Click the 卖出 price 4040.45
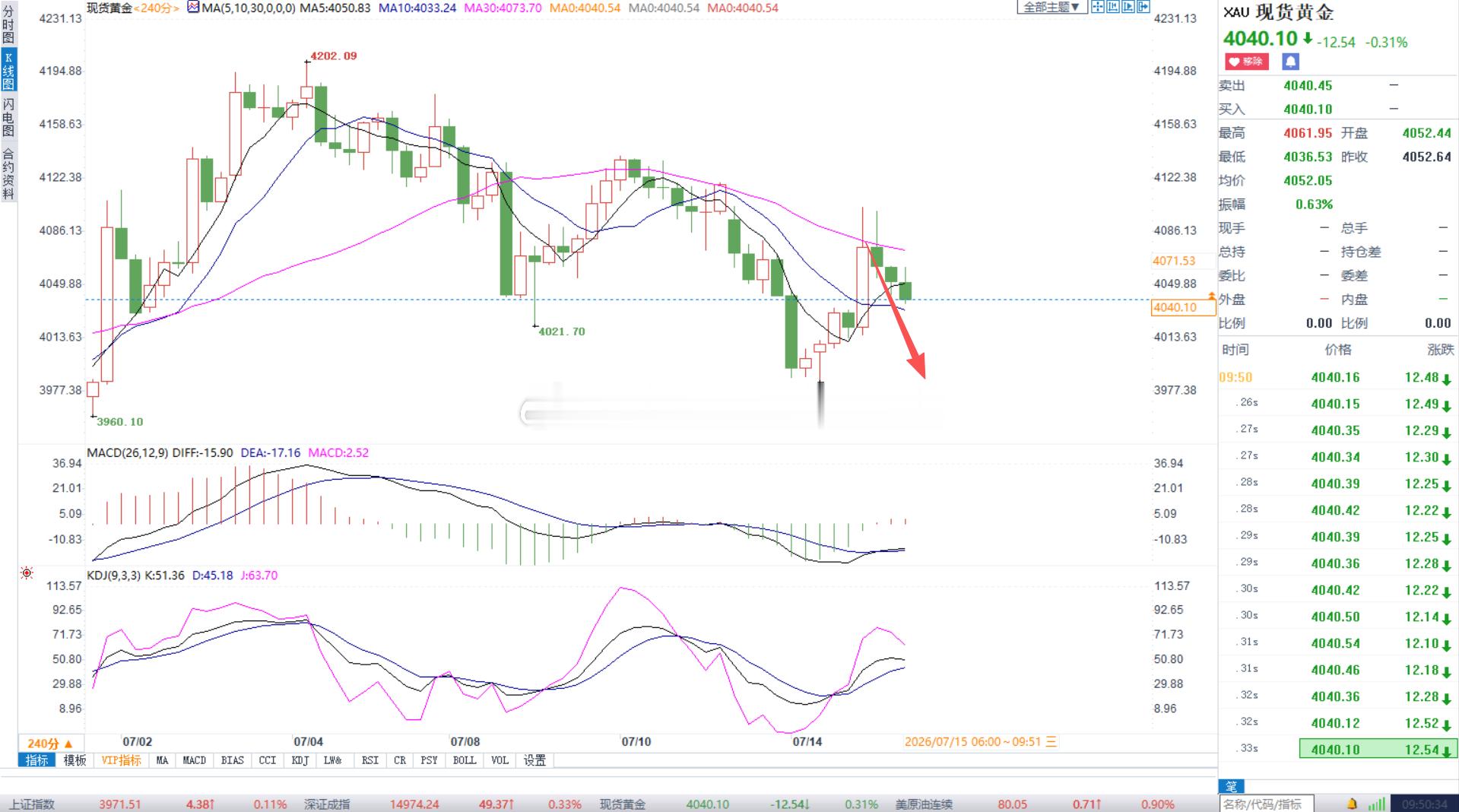 pyautogui.click(x=1308, y=86)
